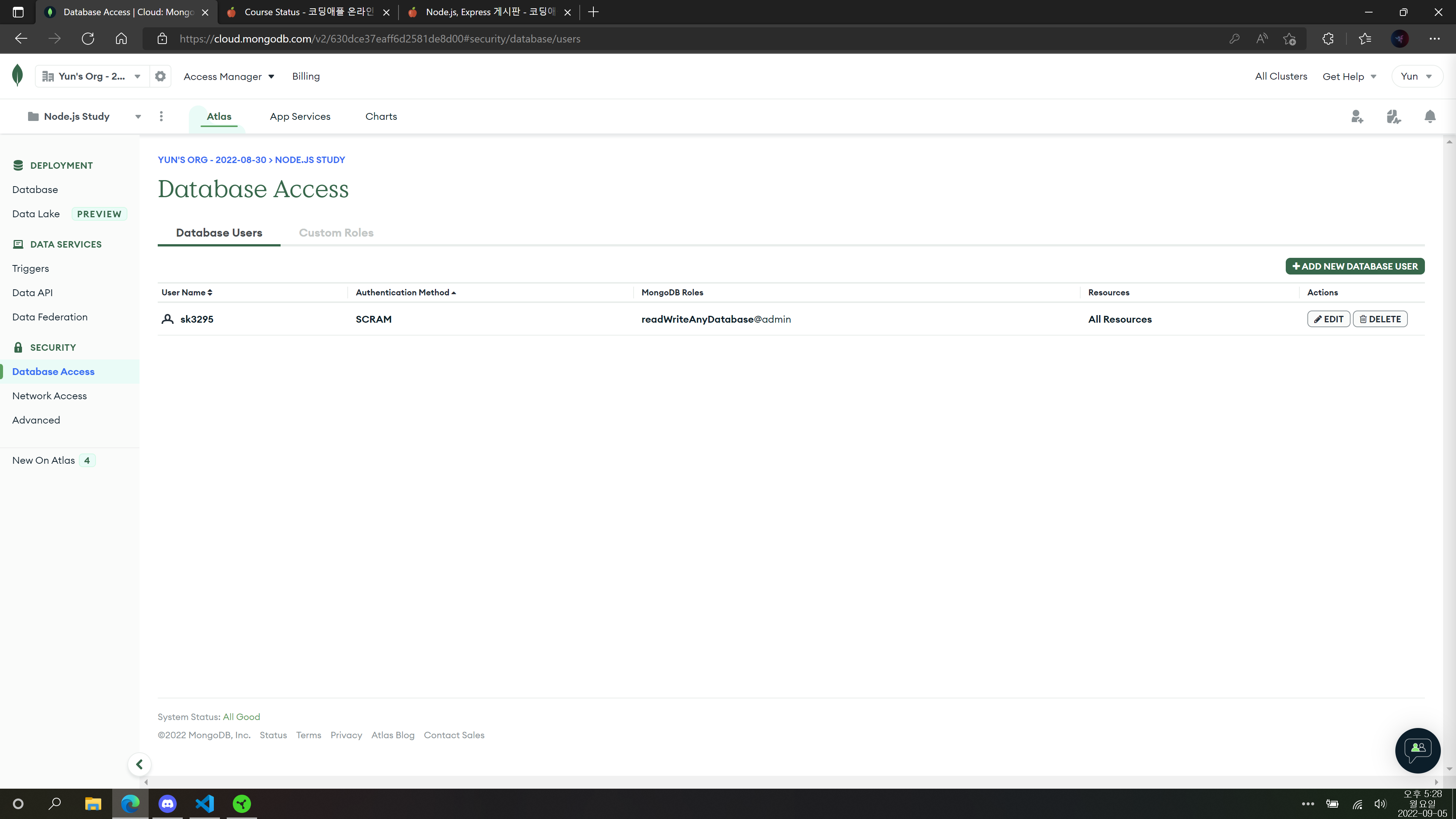Screen dimensions: 1456x819
Task: Switch to Node.js Express browser tab
Action: pos(490,12)
